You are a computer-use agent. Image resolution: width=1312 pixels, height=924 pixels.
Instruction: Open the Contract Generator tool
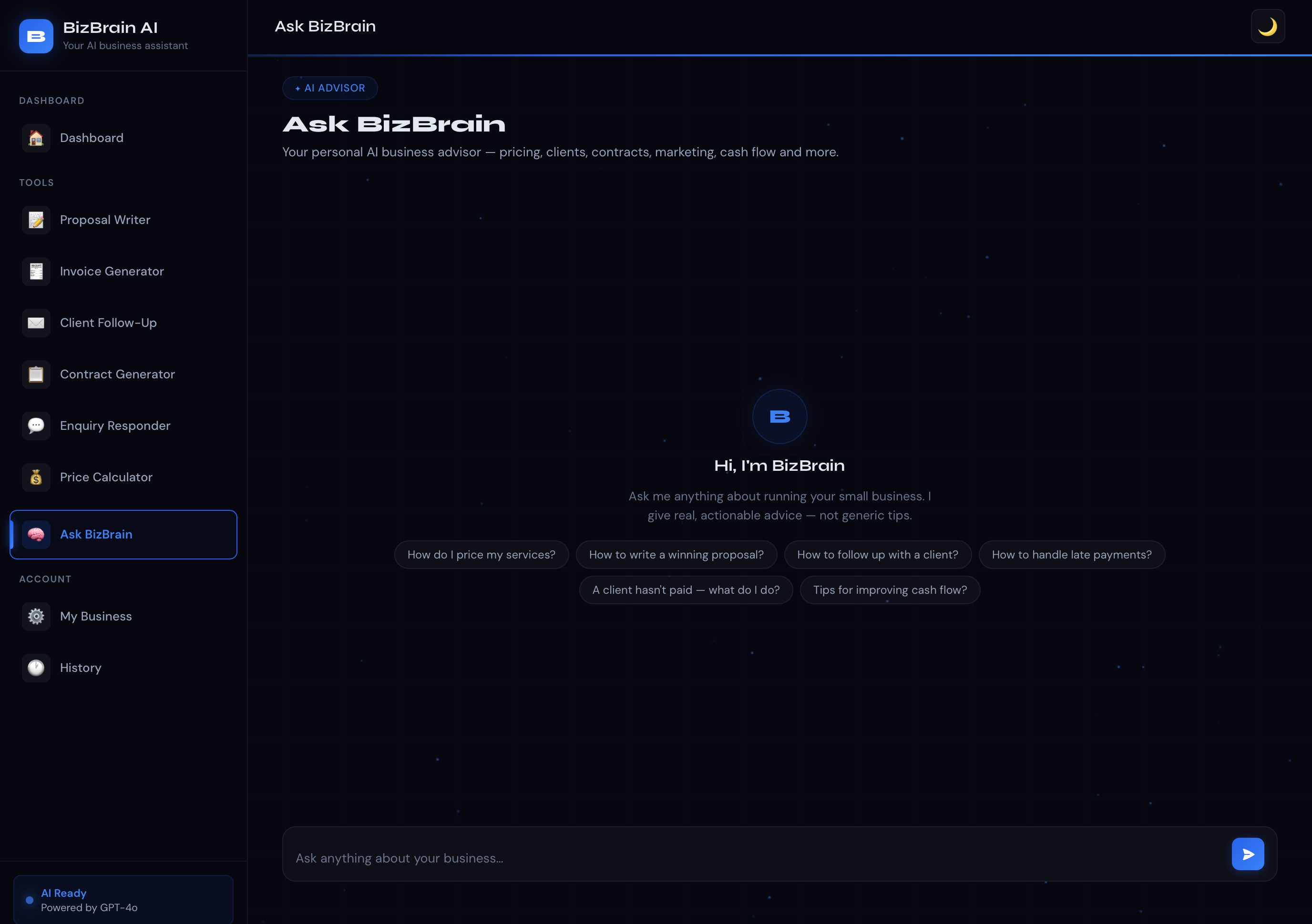click(123, 375)
